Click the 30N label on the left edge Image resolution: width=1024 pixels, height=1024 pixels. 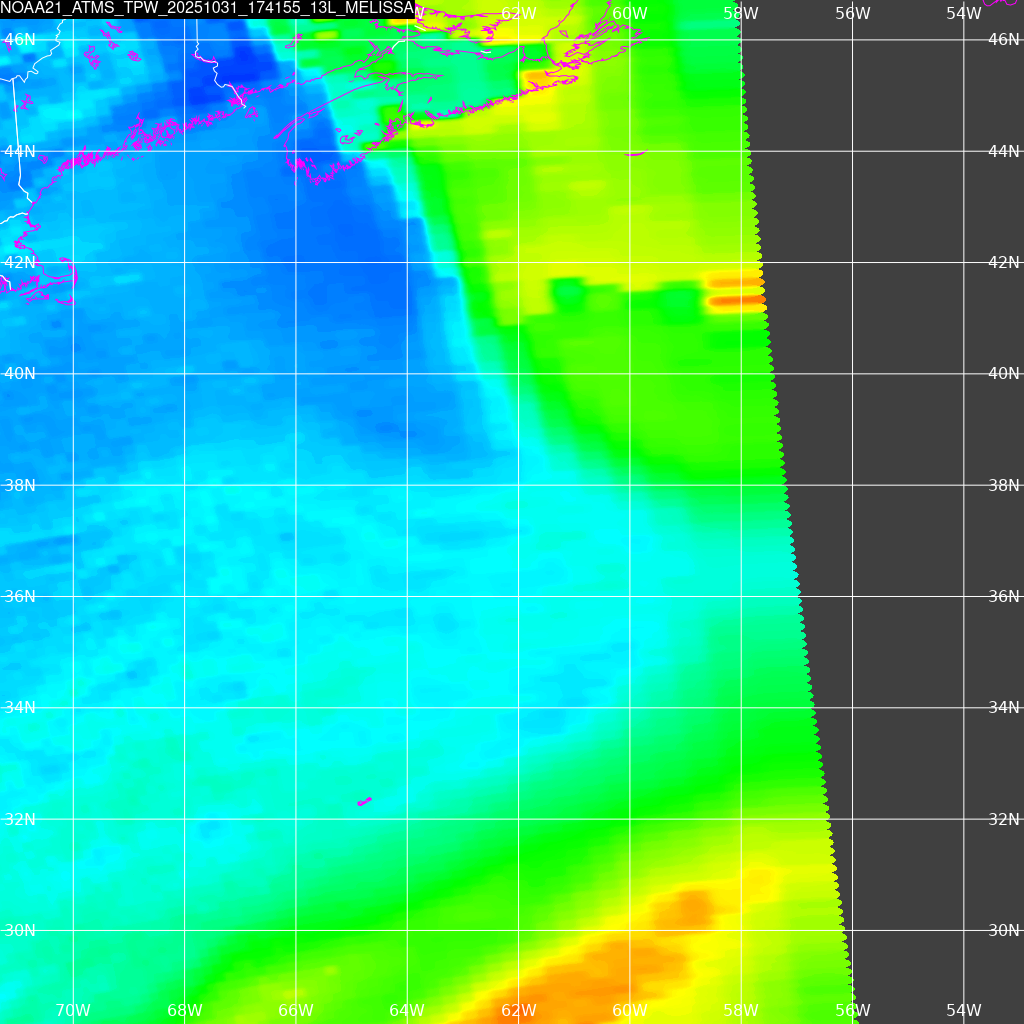point(20,930)
